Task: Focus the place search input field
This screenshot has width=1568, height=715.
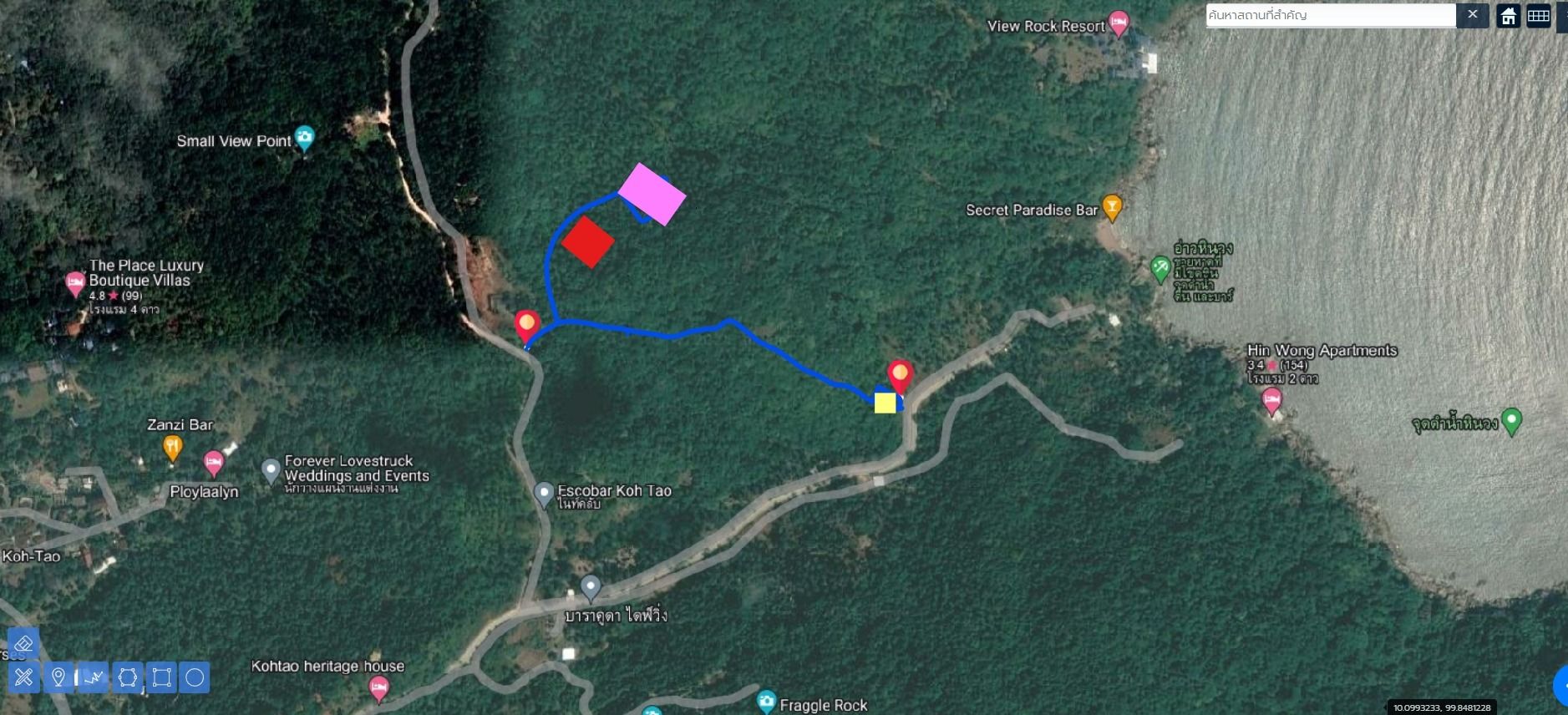Action: point(1332,15)
